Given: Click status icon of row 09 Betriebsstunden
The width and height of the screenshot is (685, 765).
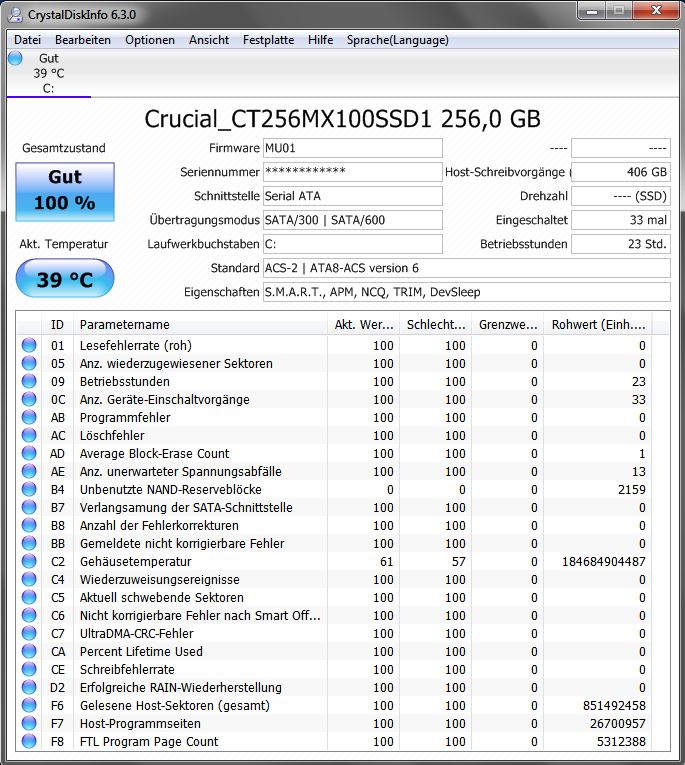Looking at the screenshot, I should point(29,381).
